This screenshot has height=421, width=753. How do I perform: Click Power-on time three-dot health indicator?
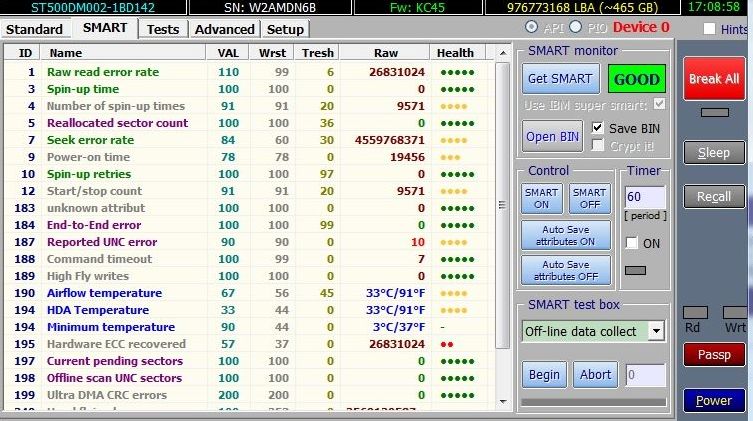pyautogui.click(x=450, y=157)
